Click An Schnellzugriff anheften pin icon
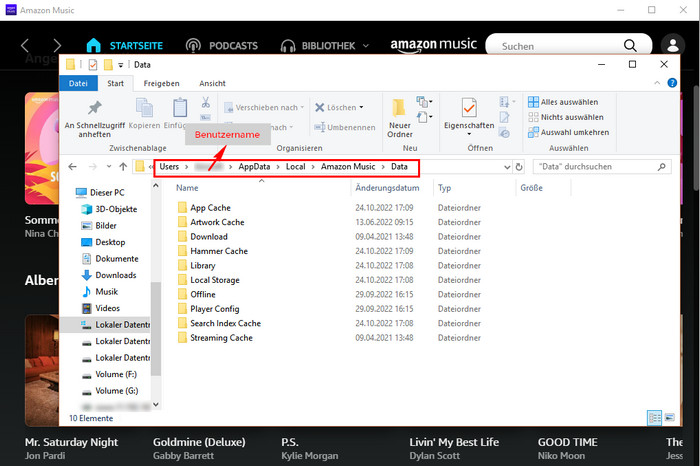This screenshot has width=700, height=466. tap(94, 108)
